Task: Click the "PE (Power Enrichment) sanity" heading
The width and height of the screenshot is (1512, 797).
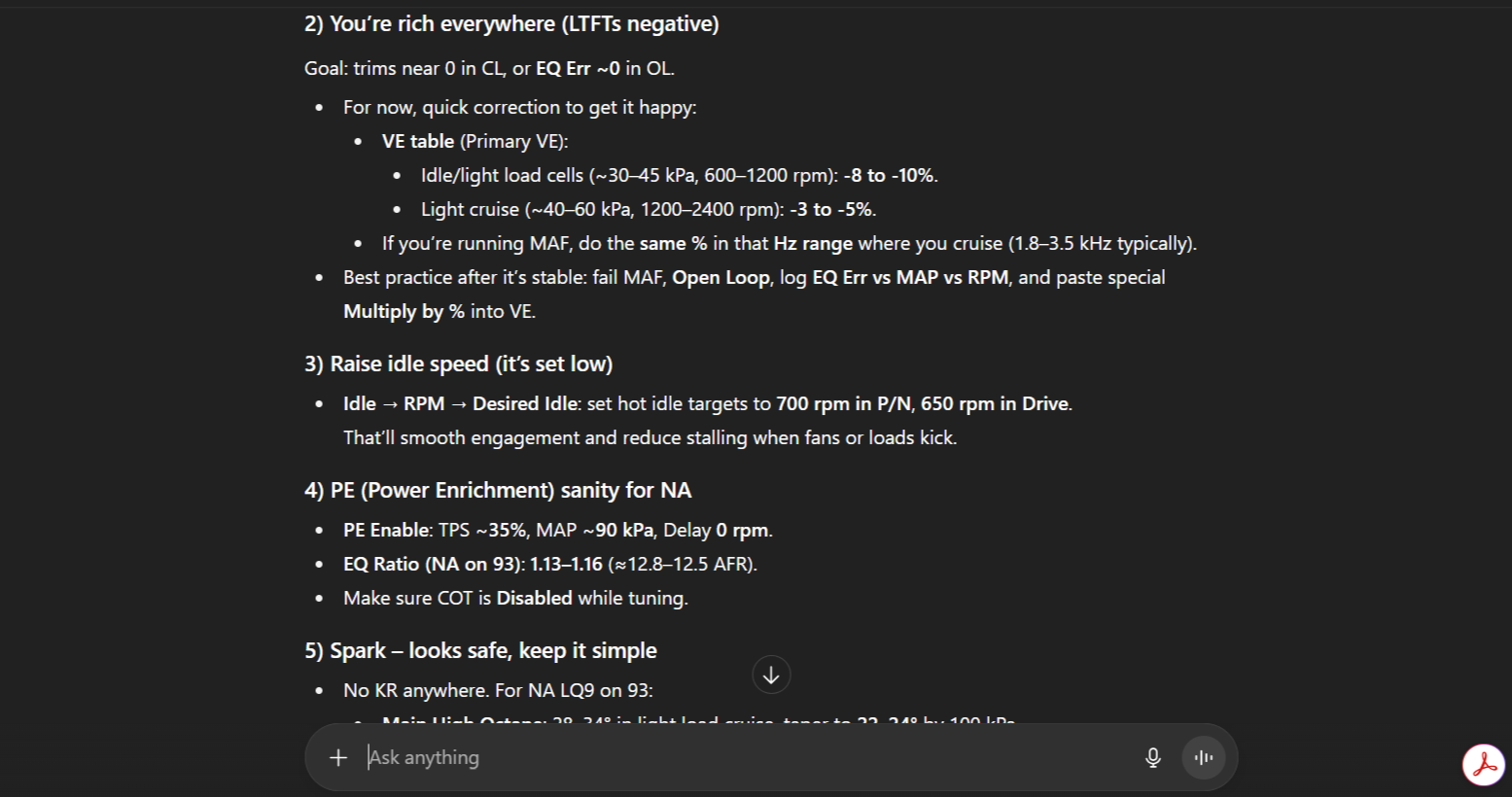Action: 498,491
